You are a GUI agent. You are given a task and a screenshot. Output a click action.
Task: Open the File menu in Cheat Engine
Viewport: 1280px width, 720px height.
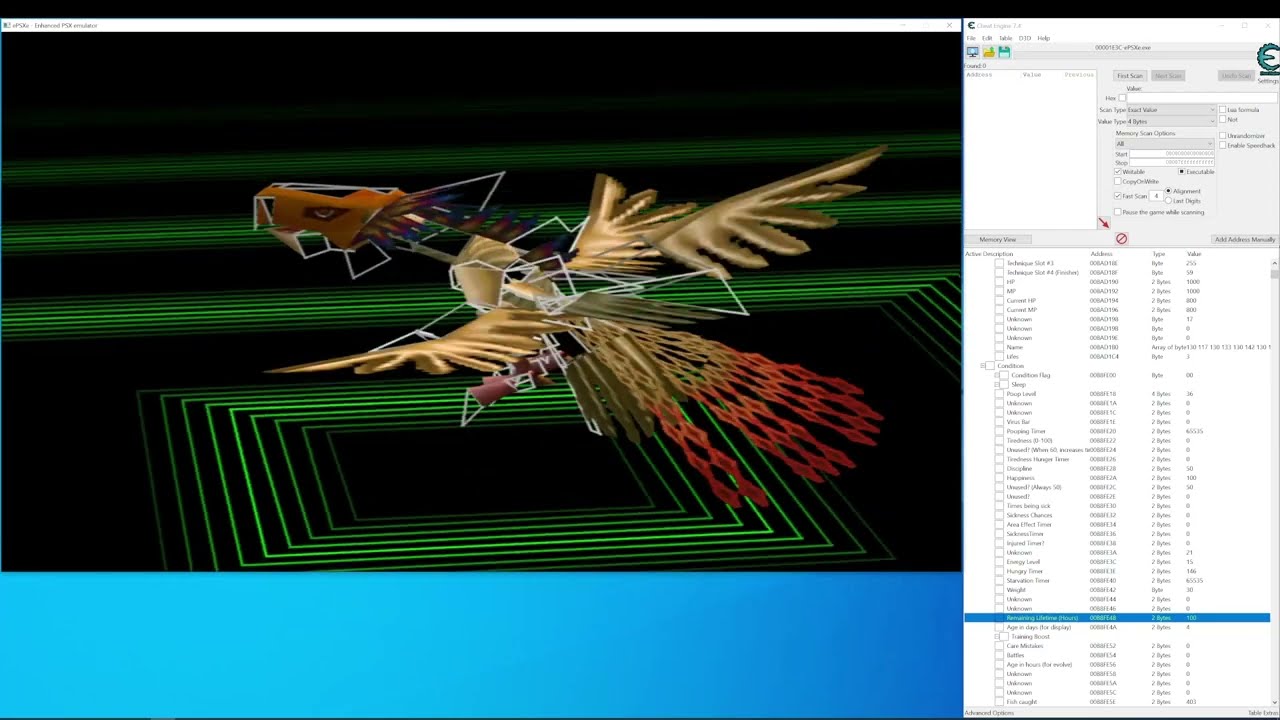[970, 38]
